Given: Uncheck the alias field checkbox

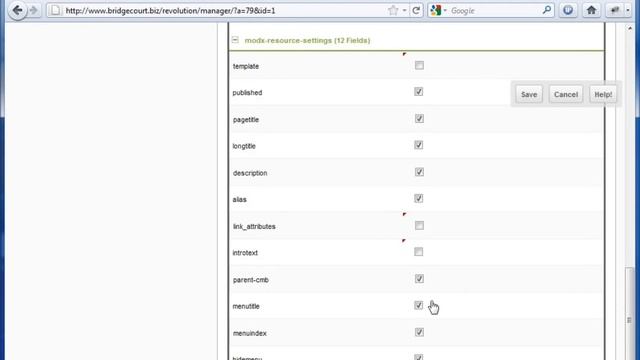Looking at the screenshot, I should (x=419, y=199).
